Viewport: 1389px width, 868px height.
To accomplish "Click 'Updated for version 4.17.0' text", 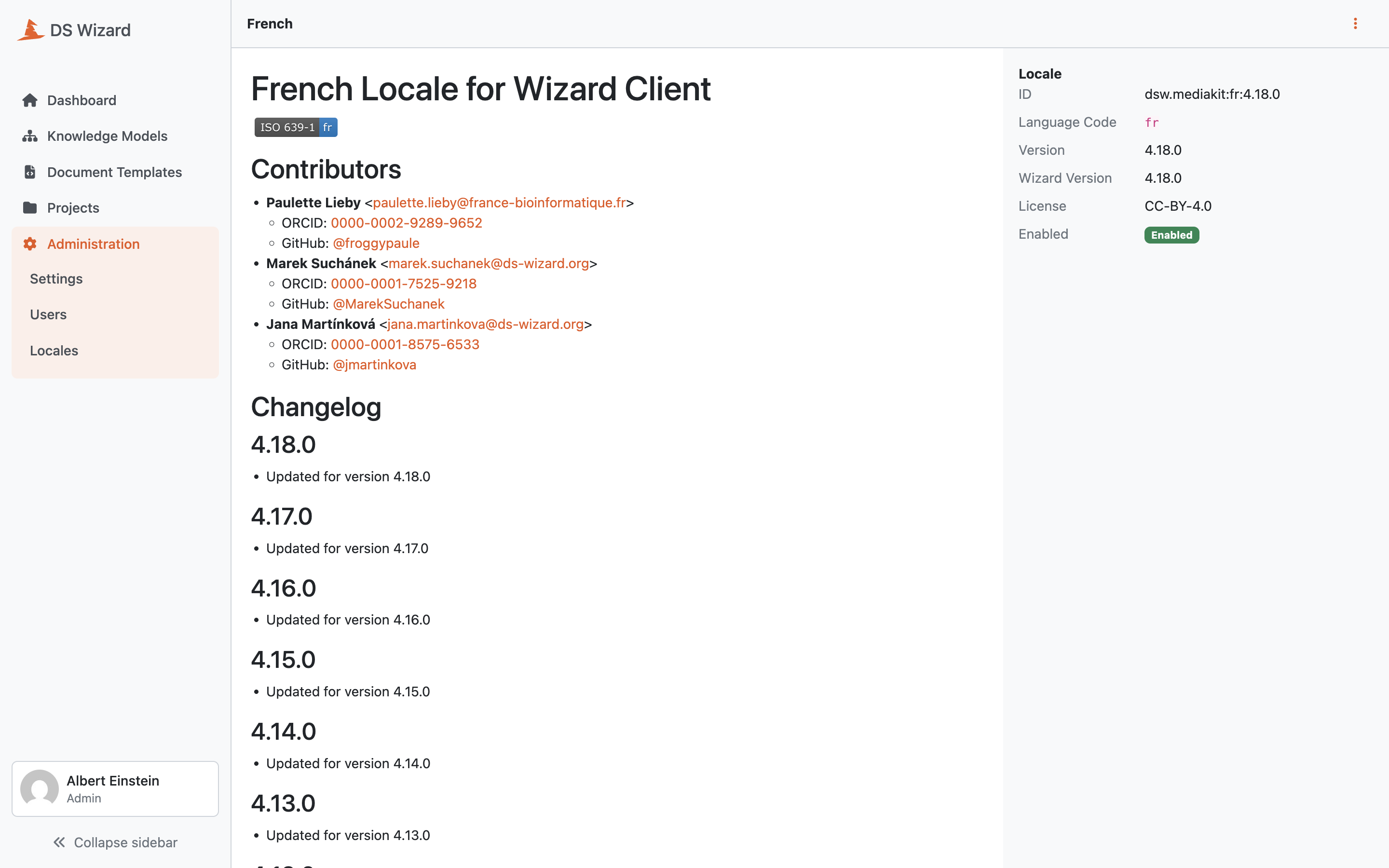I will tap(347, 548).
